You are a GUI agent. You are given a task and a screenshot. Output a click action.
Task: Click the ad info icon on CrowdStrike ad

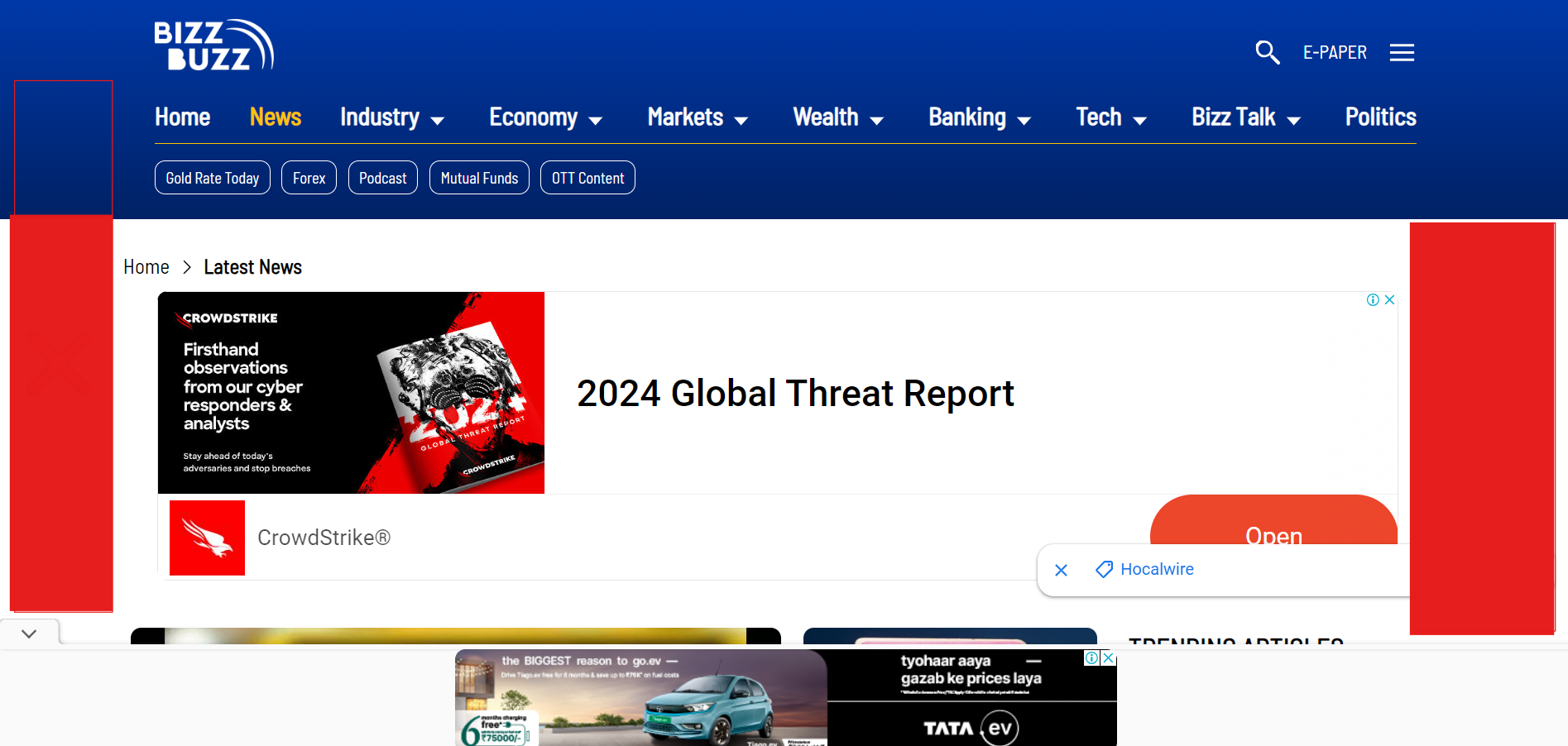click(x=1373, y=300)
